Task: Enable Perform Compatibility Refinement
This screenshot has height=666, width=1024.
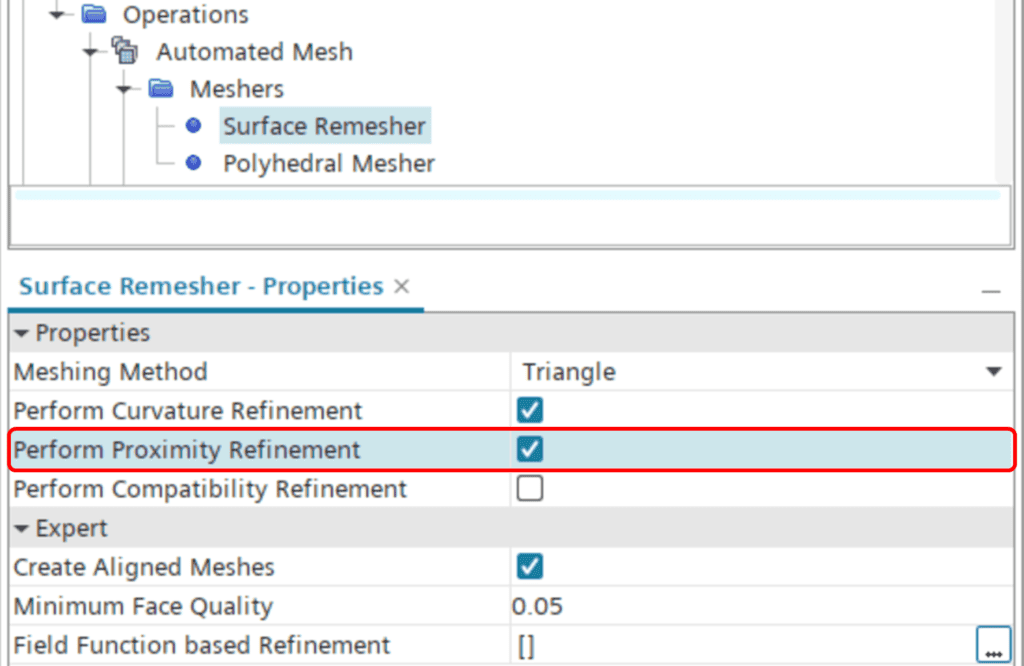Action: tap(530, 489)
